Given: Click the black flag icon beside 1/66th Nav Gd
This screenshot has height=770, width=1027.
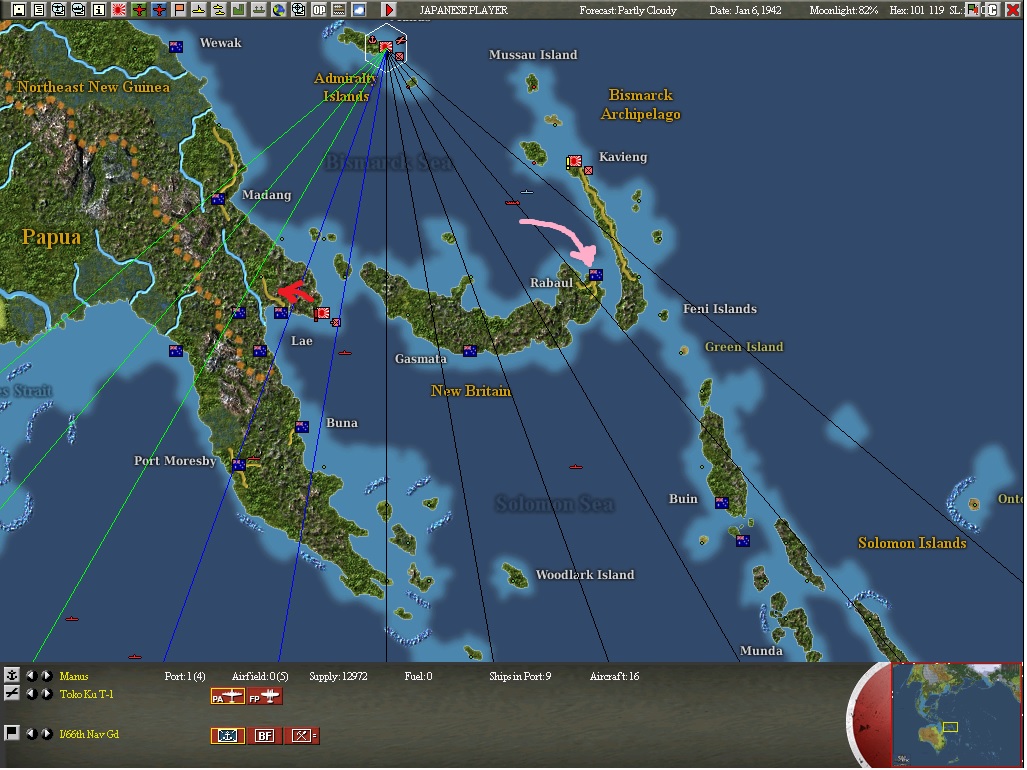Looking at the screenshot, I should [x=11, y=733].
